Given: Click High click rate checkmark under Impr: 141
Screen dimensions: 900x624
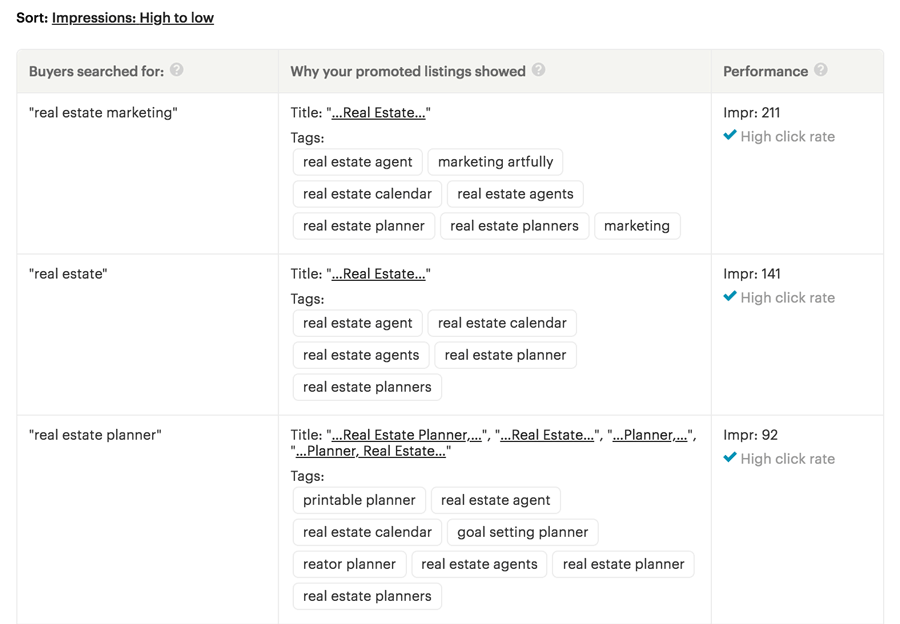Looking at the screenshot, I should tap(730, 297).
